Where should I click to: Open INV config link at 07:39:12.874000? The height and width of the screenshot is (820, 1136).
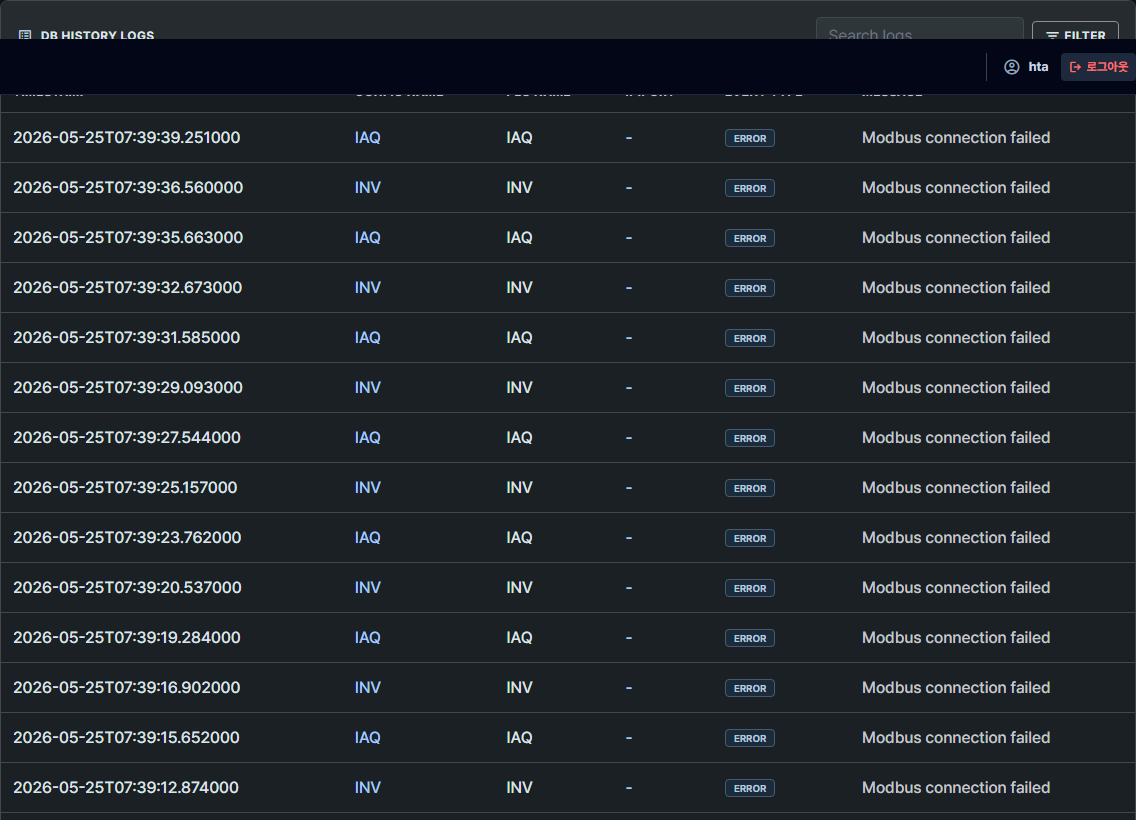coord(367,787)
